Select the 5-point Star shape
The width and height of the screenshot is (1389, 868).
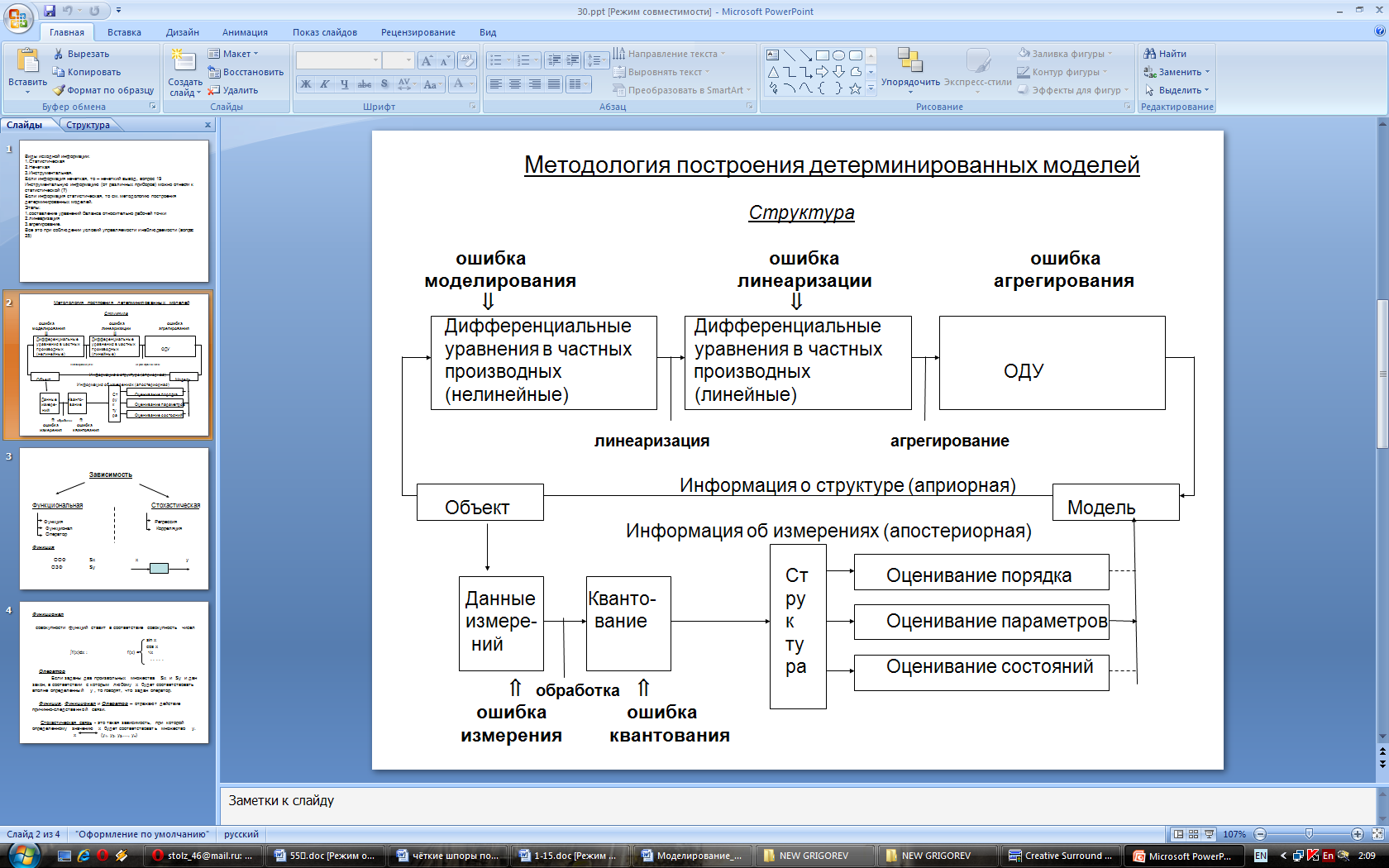coord(855,88)
